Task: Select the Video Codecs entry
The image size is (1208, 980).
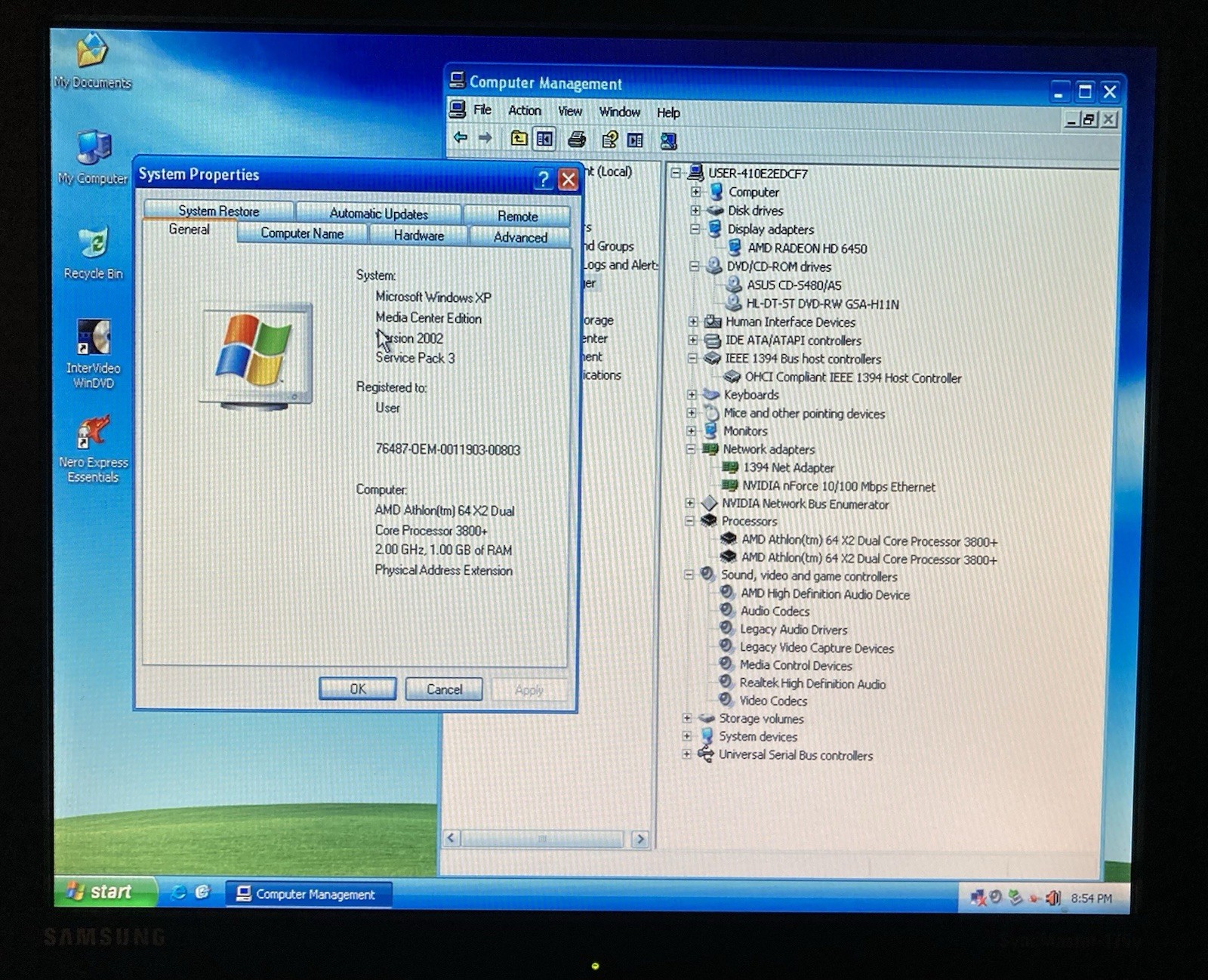Action: [x=773, y=701]
